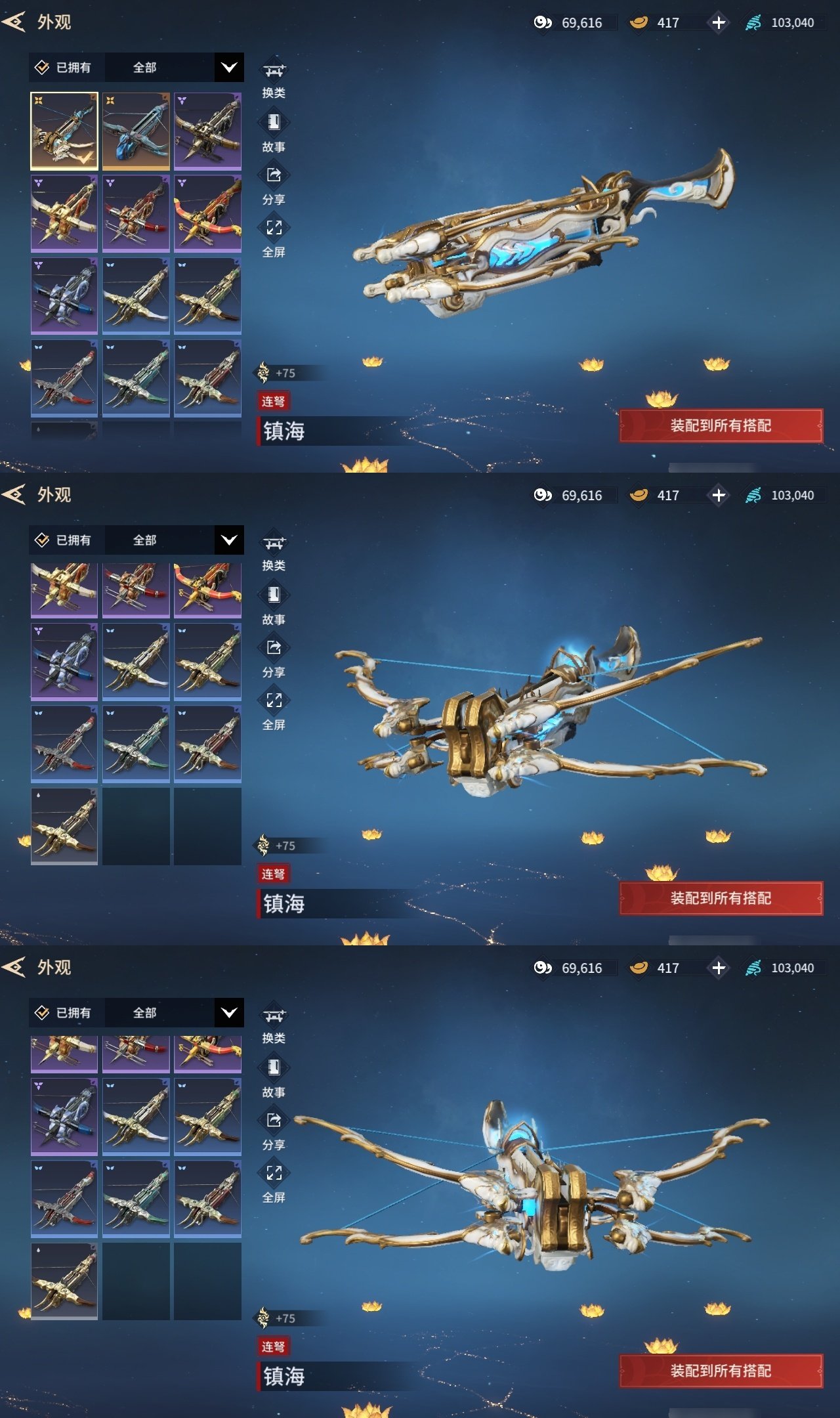Click the 分享 share icon in the middle screen
Screen dimensions: 840x1418
274,647
